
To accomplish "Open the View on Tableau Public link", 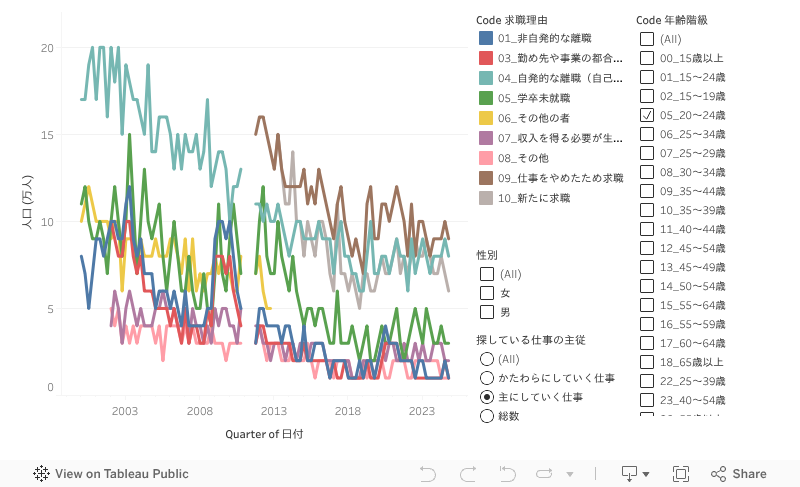I will pyautogui.click(x=121, y=474).
